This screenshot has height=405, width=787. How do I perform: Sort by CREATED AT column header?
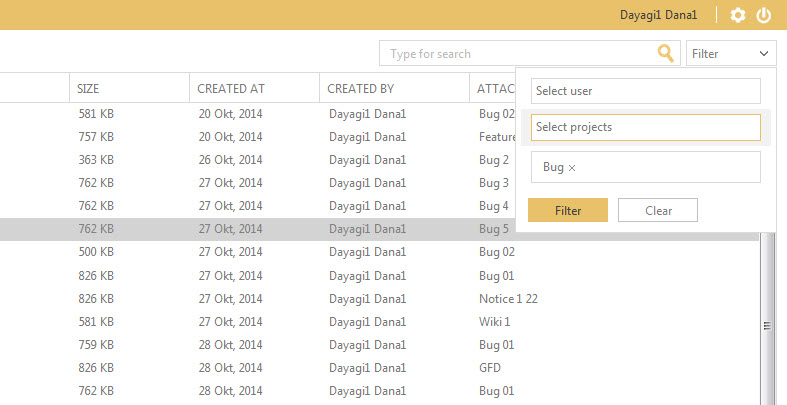click(229, 89)
